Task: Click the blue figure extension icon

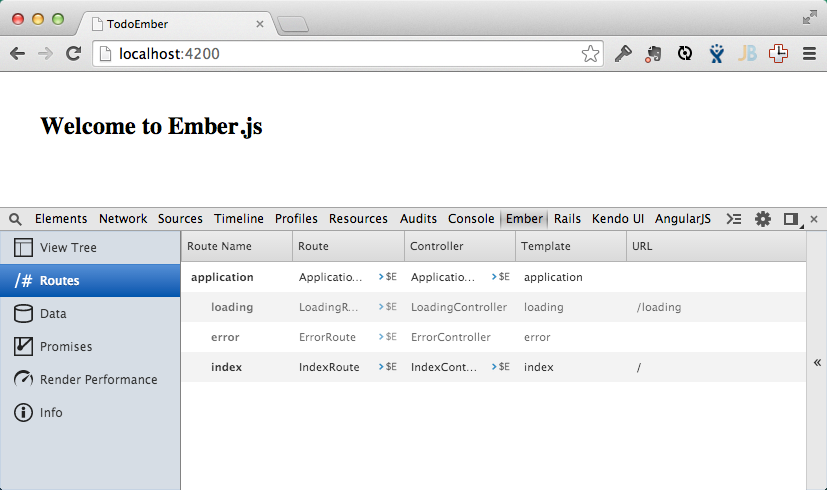Action: coord(716,53)
